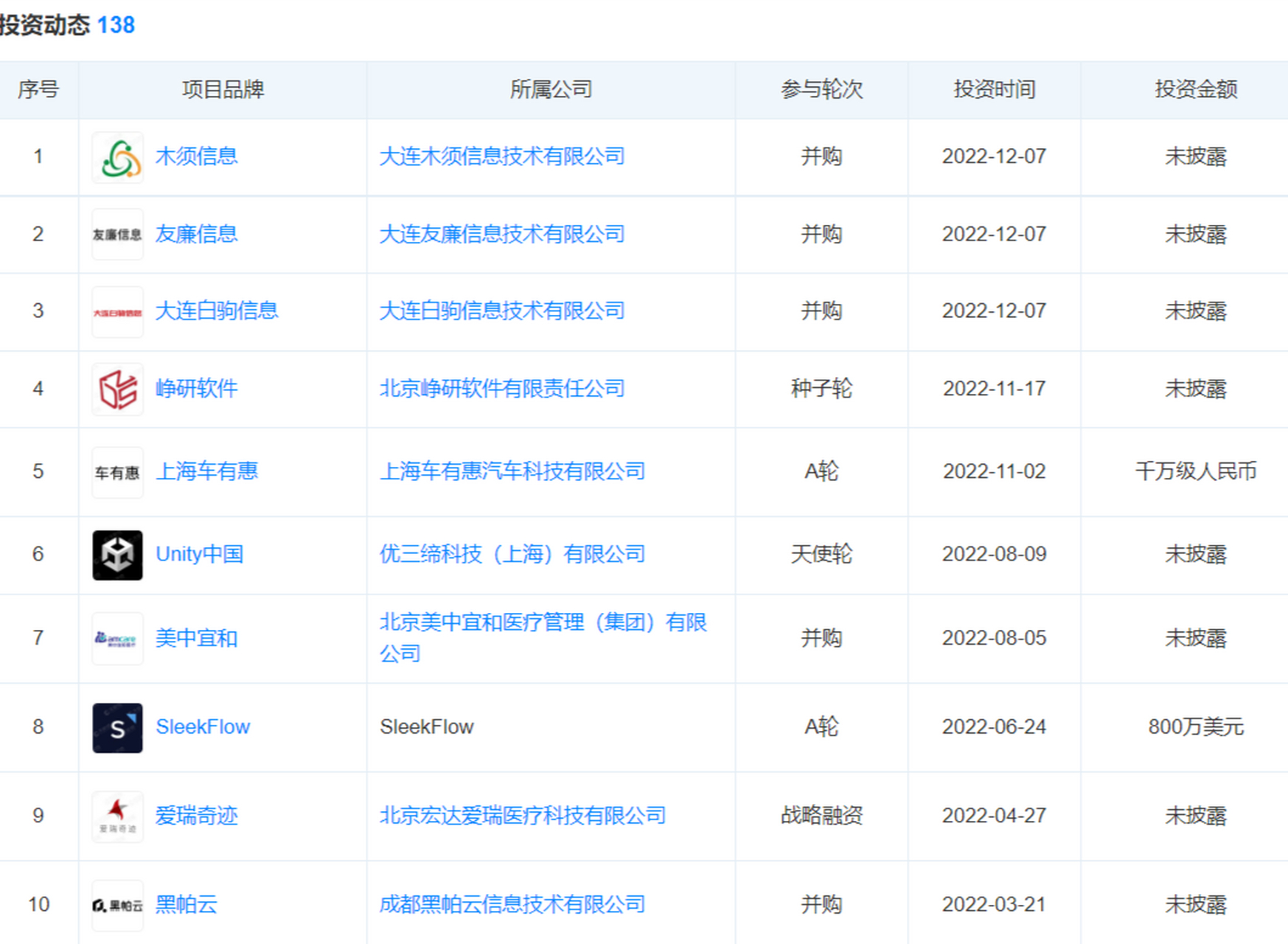Image resolution: width=1288 pixels, height=944 pixels.
Task: Visit 大连木须信息技术有限公司 company page
Action: pyautogui.click(x=502, y=156)
